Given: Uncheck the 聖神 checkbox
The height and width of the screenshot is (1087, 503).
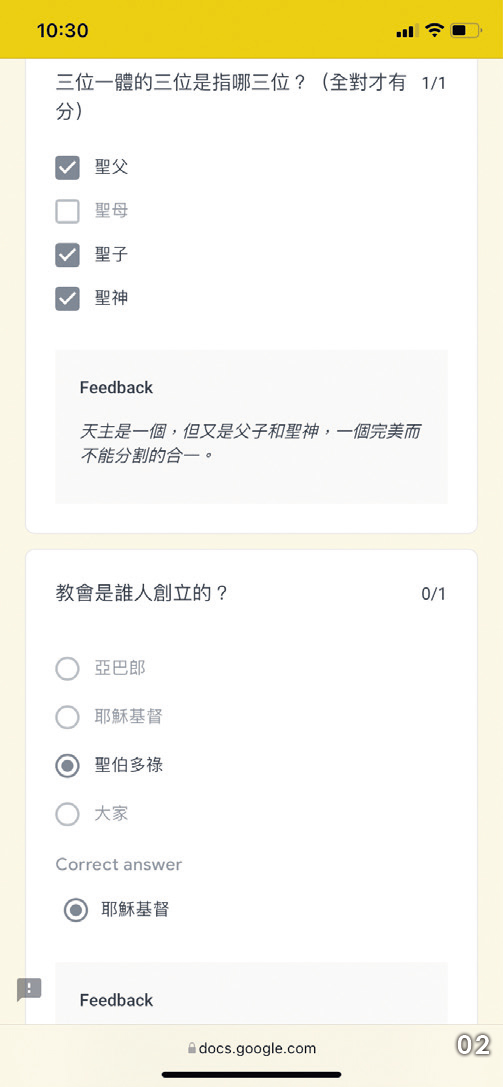Looking at the screenshot, I should tap(67, 299).
